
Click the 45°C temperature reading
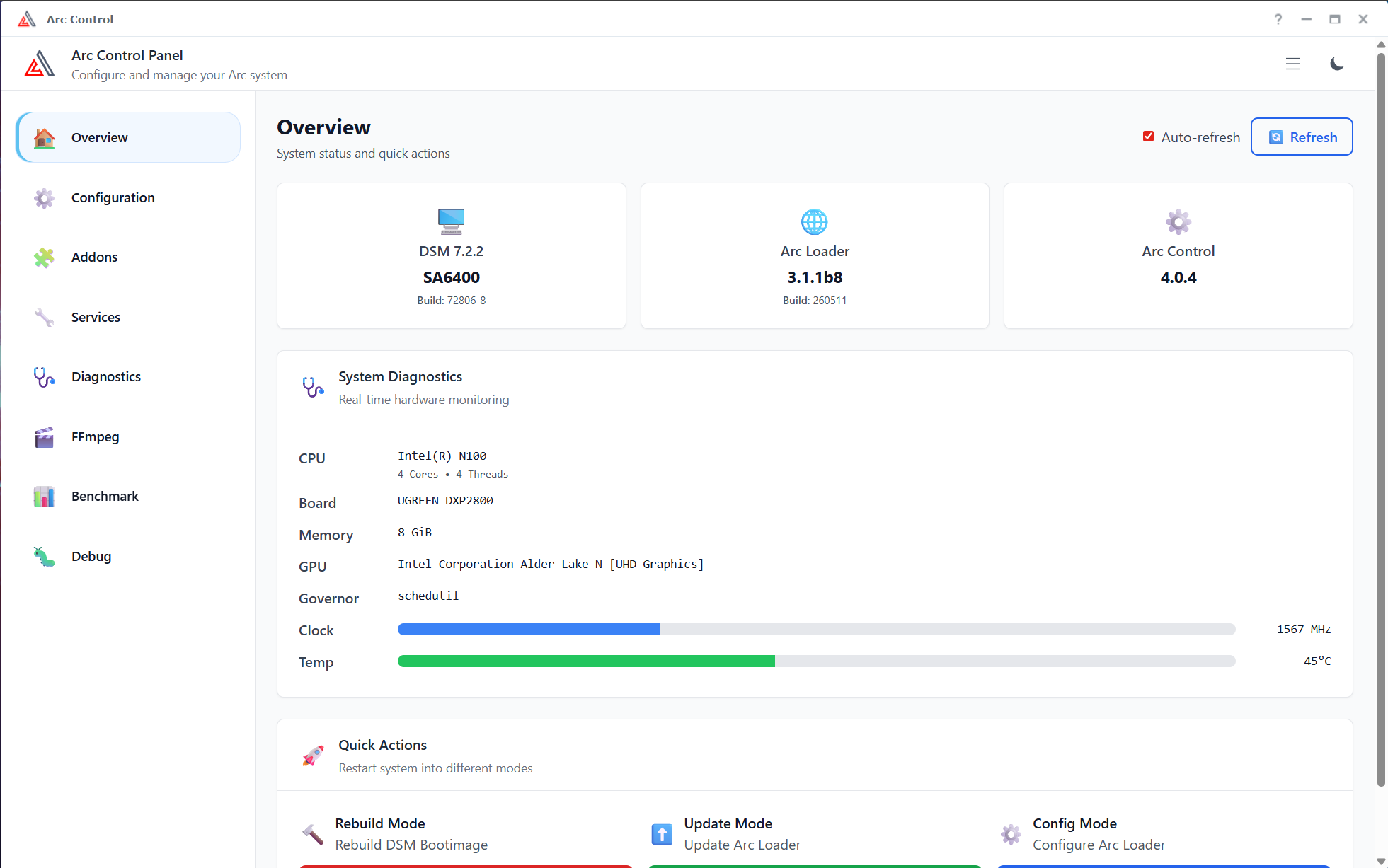[x=1317, y=661]
